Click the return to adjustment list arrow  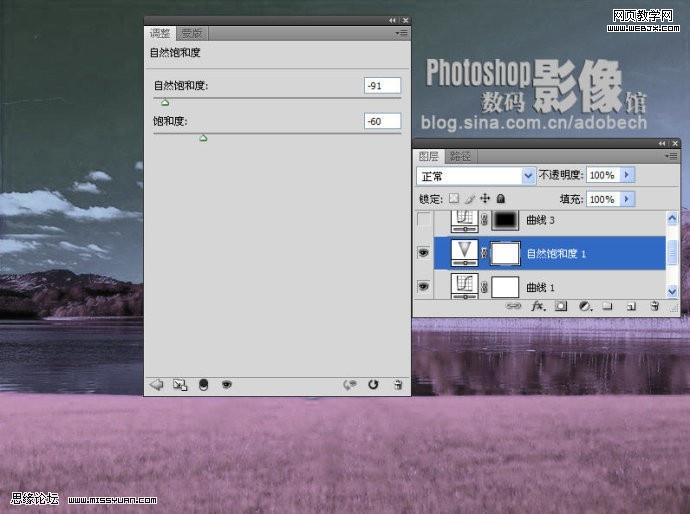[x=157, y=385]
